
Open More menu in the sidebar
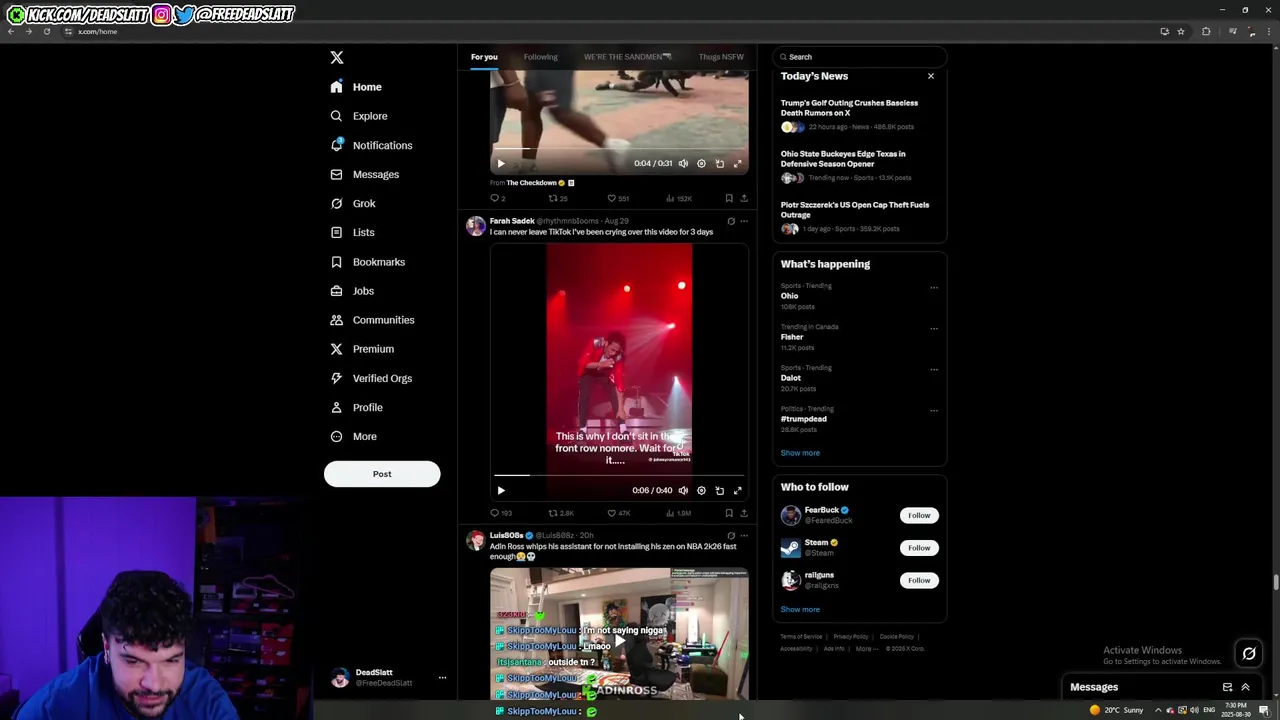pyautogui.click(x=353, y=436)
